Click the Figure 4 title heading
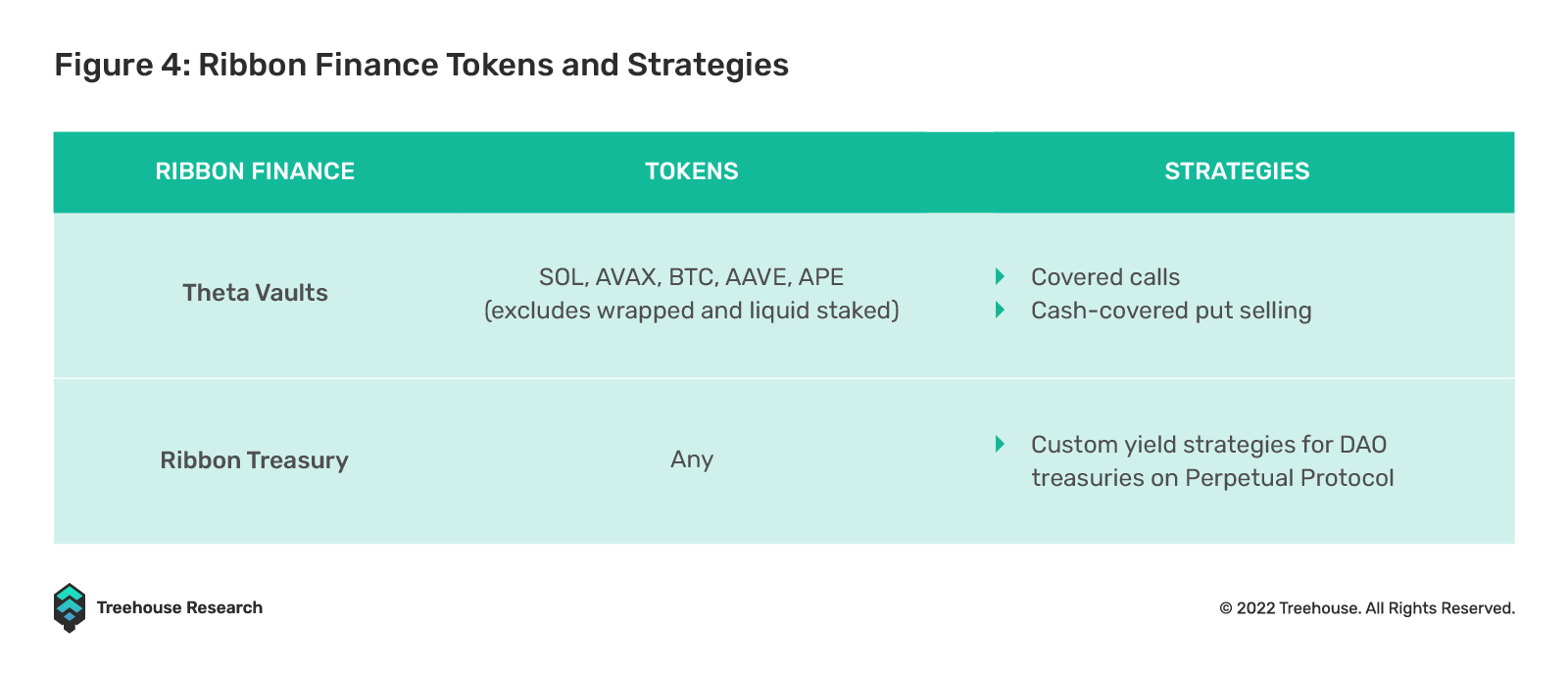 (x=421, y=65)
